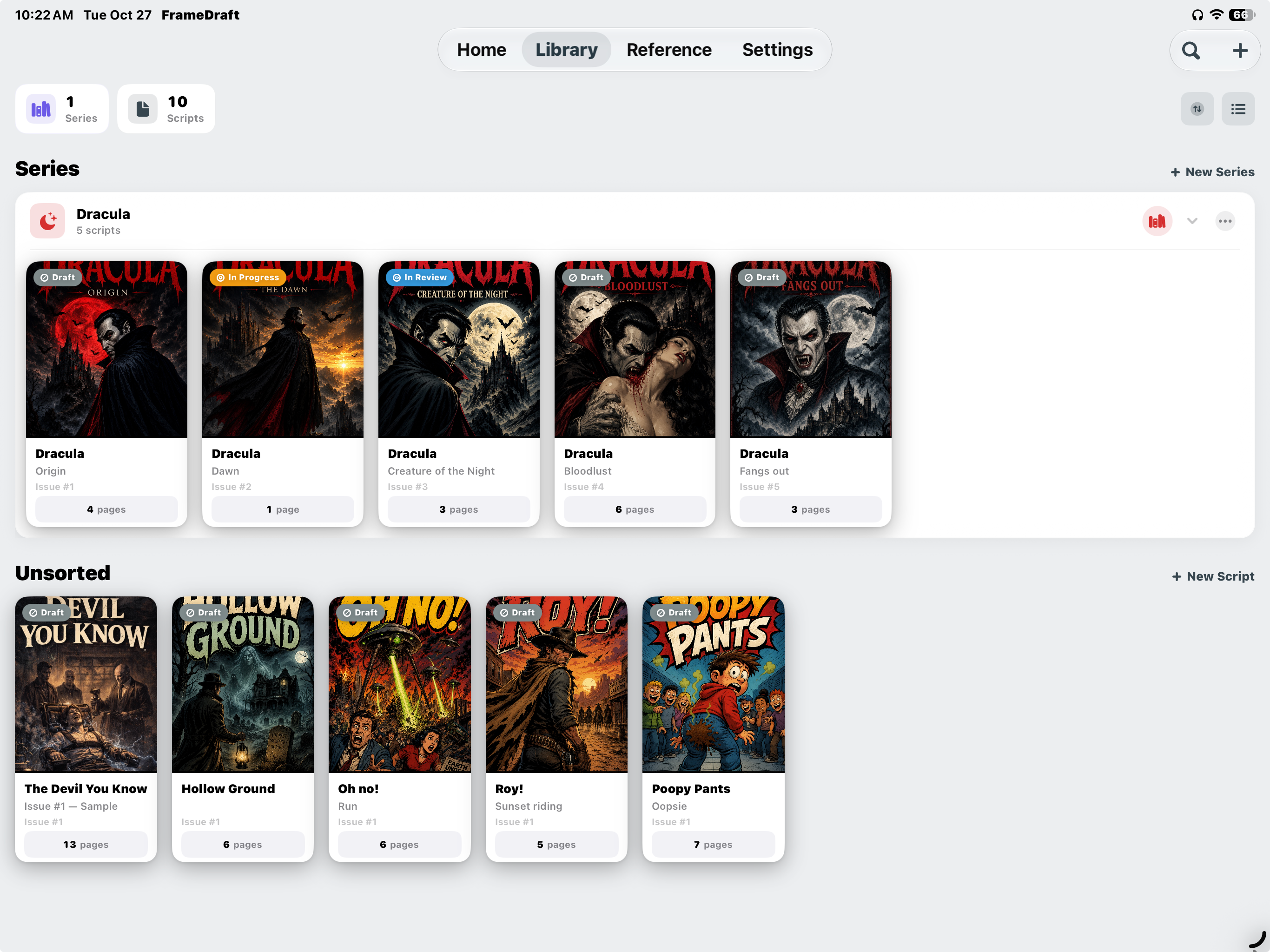Open Poopy Pants cover thumbnail
Image resolution: width=1270 pixels, height=952 pixels.
[x=713, y=684]
